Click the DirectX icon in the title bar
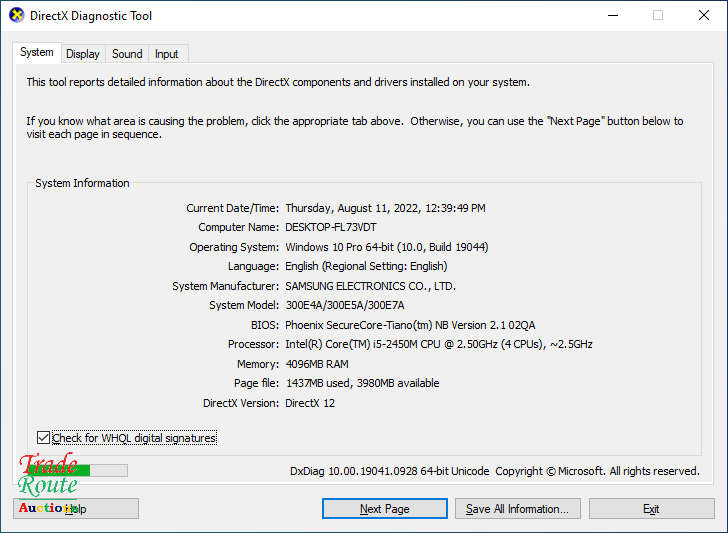This screenshot has height=533, width=728. tap(15, 16)
